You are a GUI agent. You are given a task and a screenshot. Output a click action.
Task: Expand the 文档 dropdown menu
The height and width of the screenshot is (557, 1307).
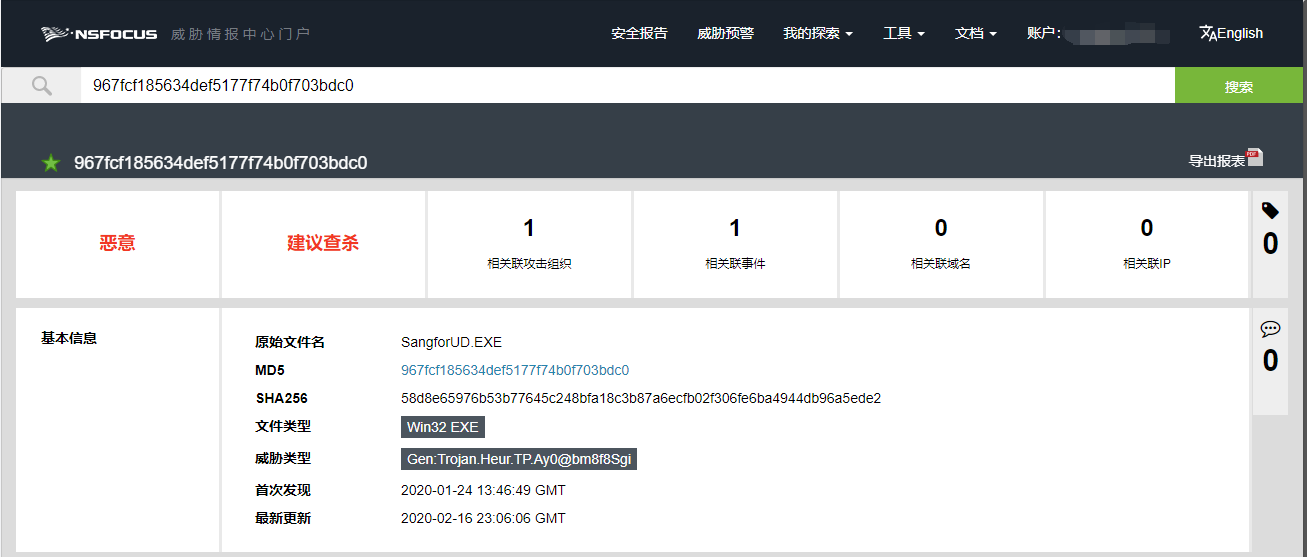[x=975, y=33]
